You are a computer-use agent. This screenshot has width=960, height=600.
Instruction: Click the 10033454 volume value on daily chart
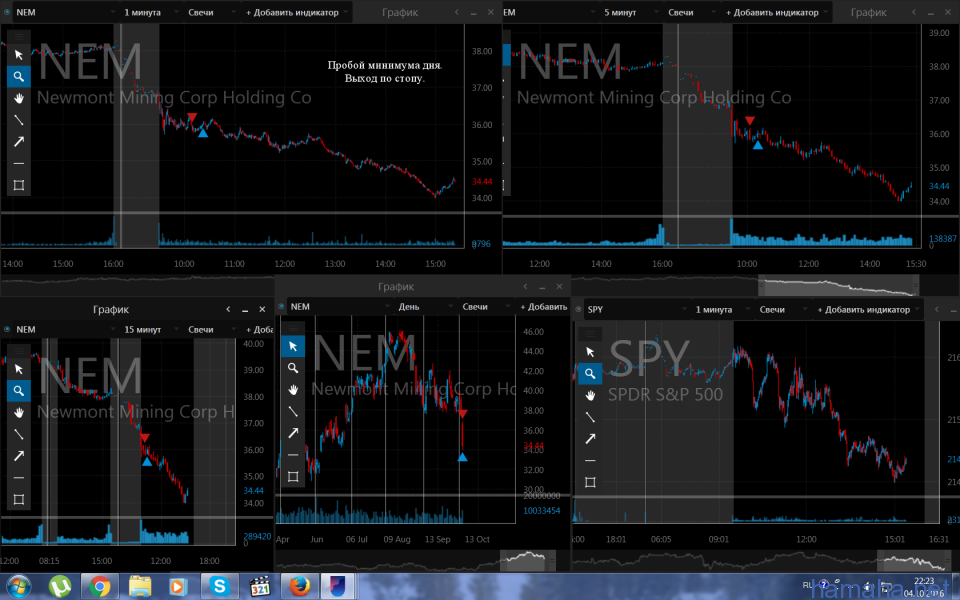tap(542, 511)
